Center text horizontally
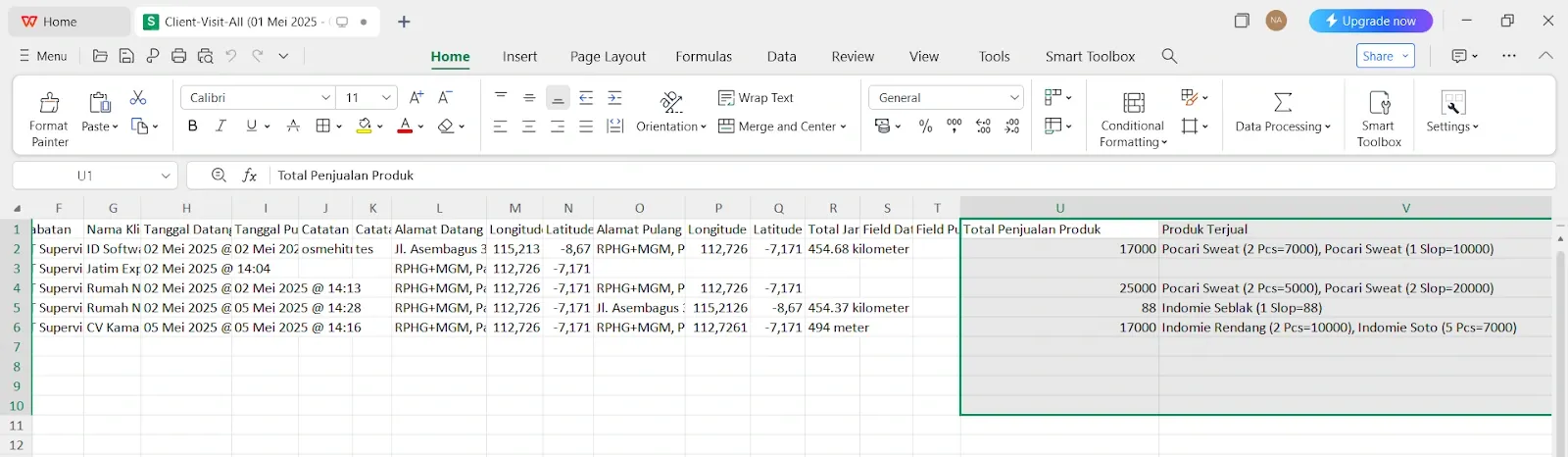 coord(529,126)
